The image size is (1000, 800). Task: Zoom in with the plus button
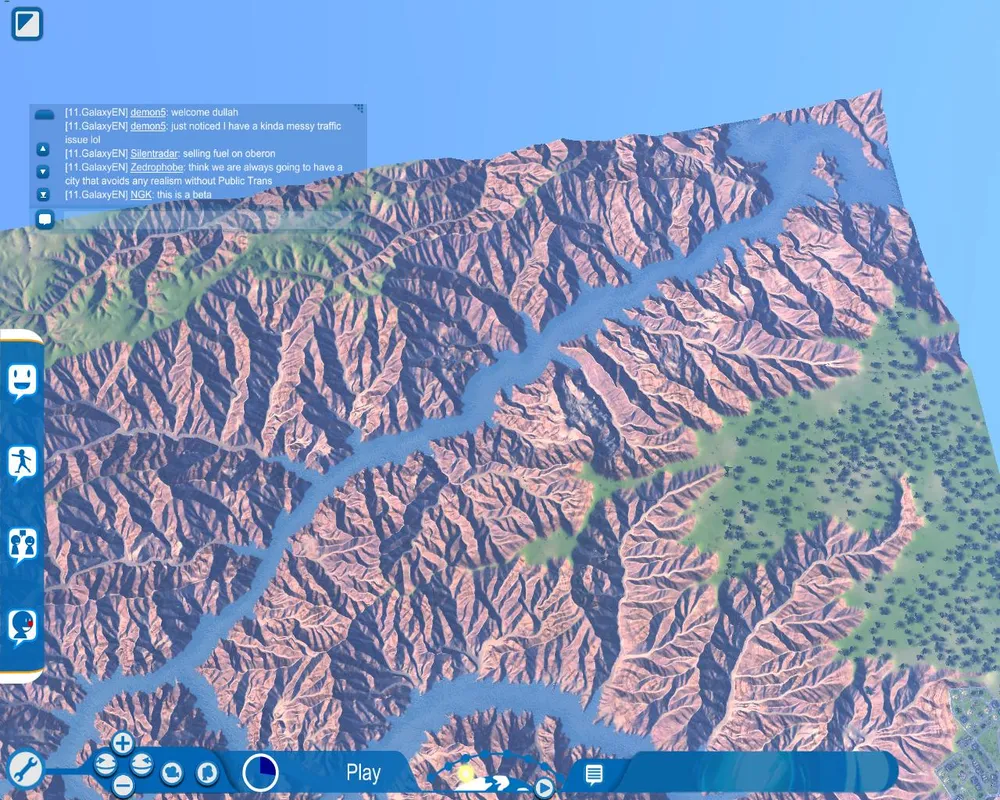pos(122,743)
